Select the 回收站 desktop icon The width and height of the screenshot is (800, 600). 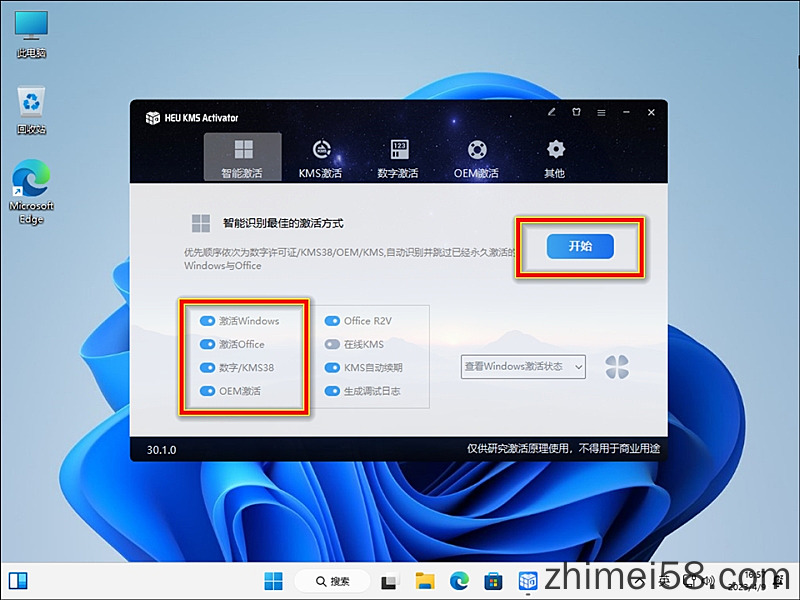click(31, 111)
